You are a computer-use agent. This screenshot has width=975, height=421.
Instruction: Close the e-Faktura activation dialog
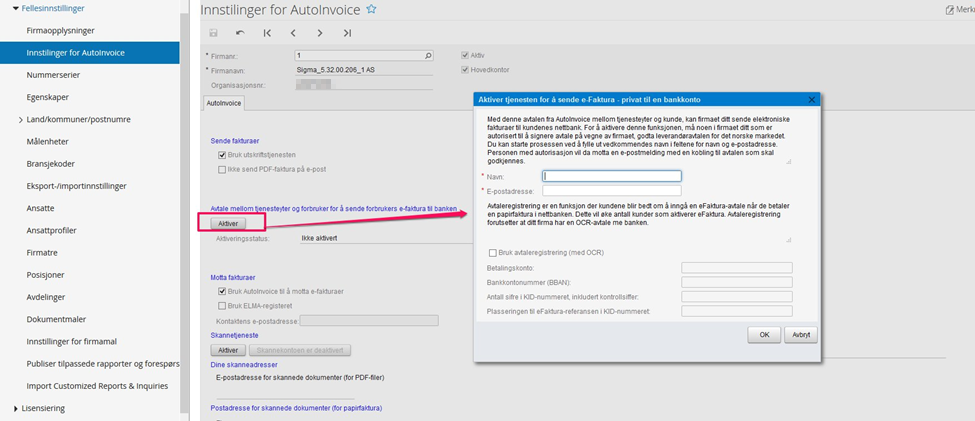[811, 99]
